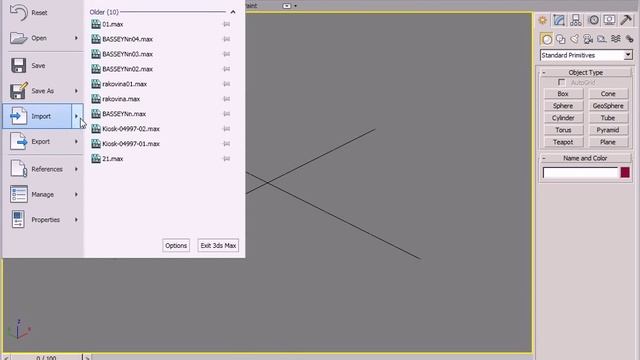This screenshot has height=360, width=640.
Task: Click the Teapot primitive button
Action: [563, 142]
